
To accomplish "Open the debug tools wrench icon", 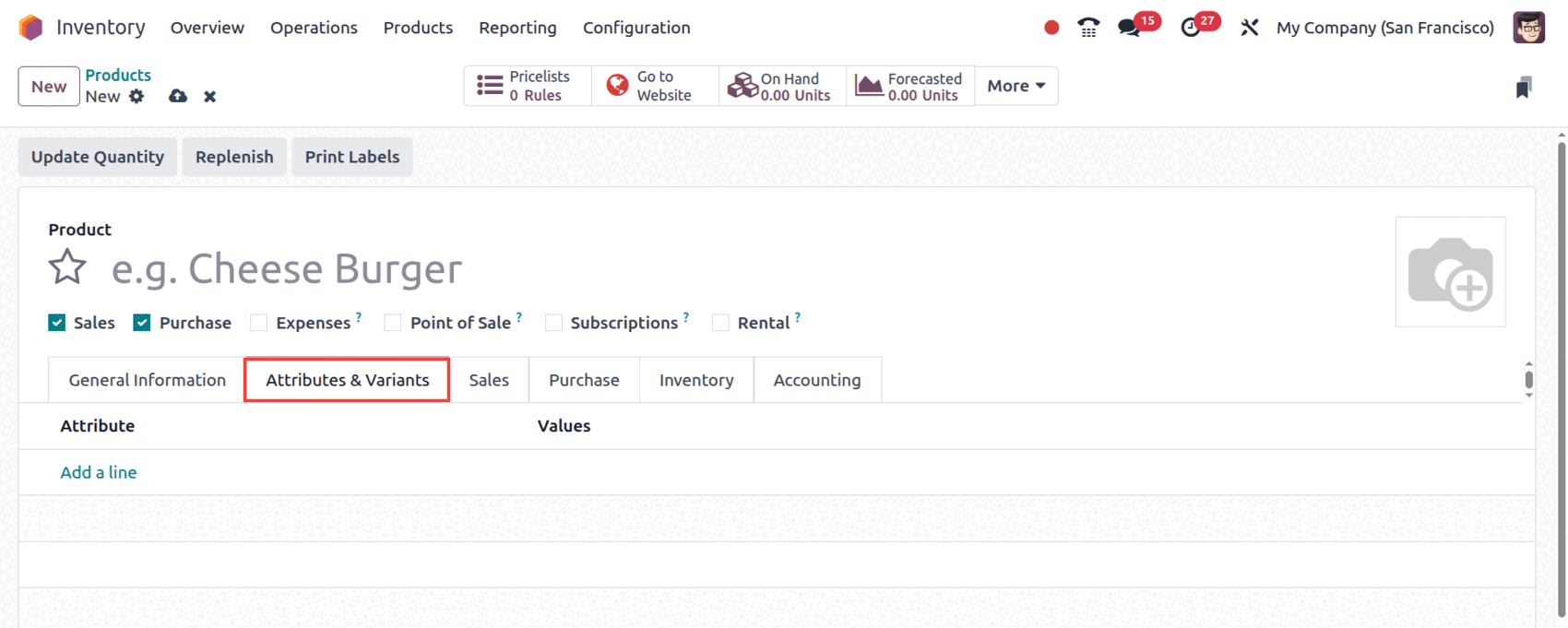I will click(x=1250, y=28).
